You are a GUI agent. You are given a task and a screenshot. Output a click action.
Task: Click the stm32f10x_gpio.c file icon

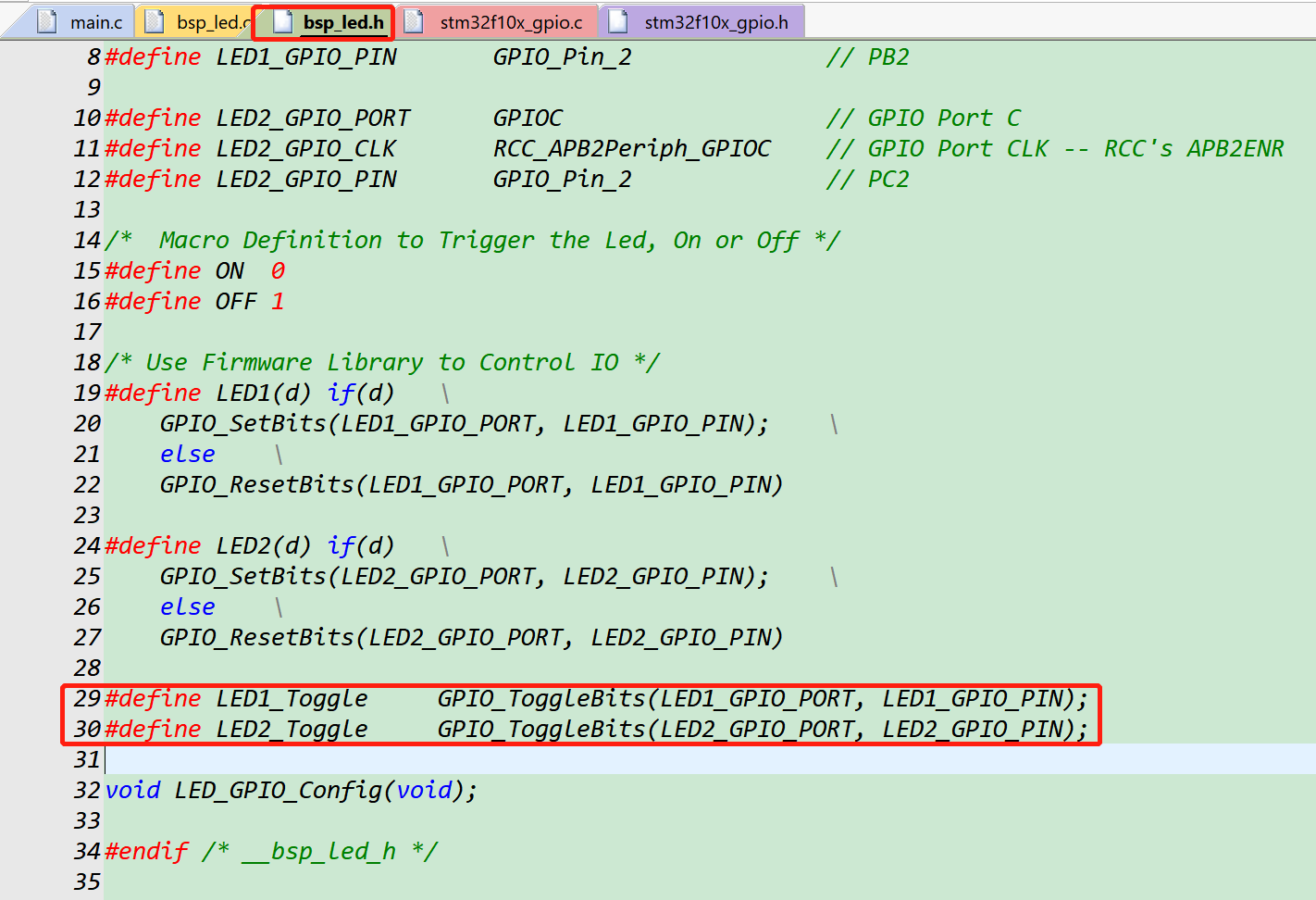tap(414, 21)
